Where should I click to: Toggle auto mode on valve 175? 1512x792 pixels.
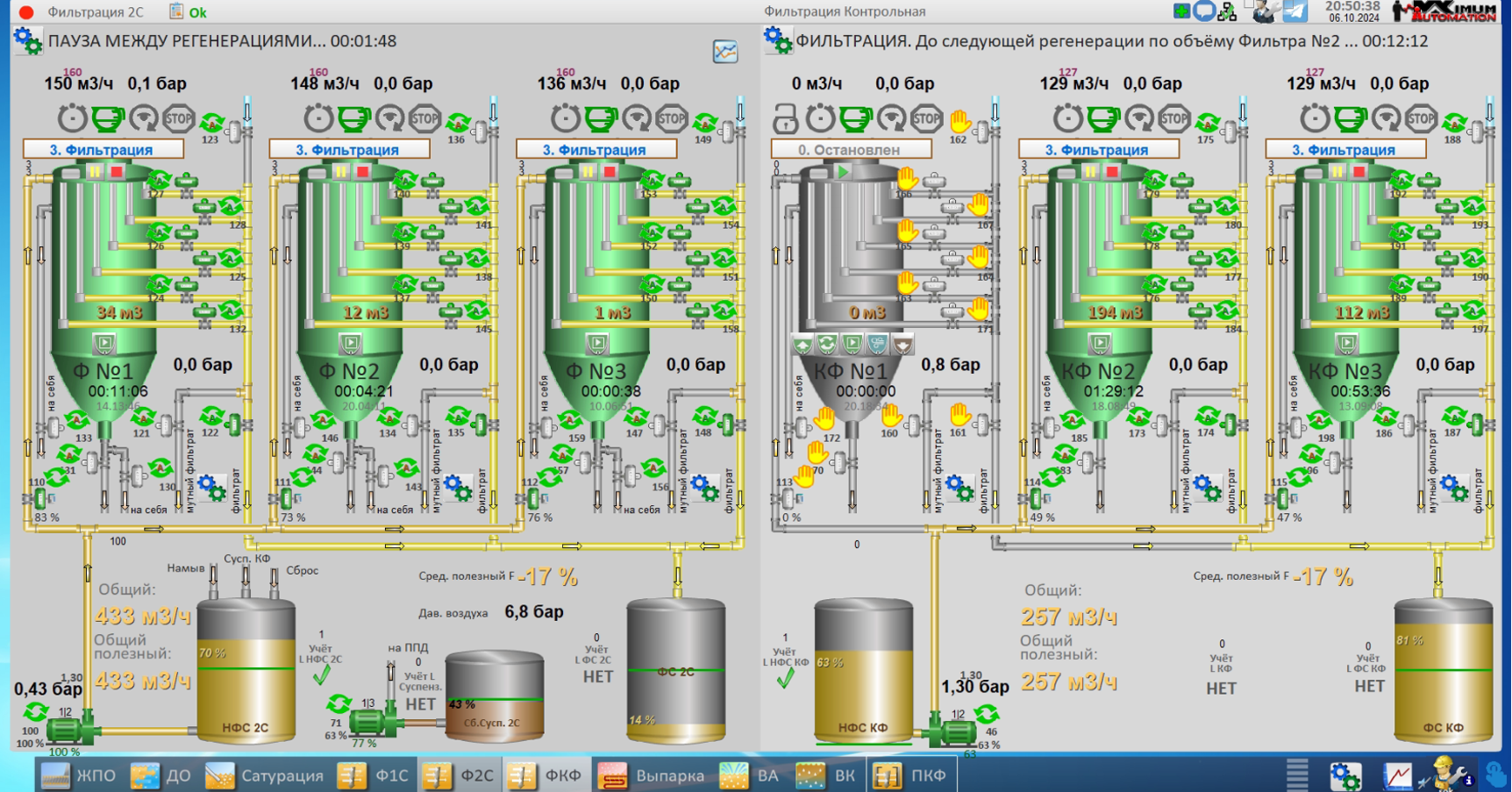click(x=1208, y=123)
